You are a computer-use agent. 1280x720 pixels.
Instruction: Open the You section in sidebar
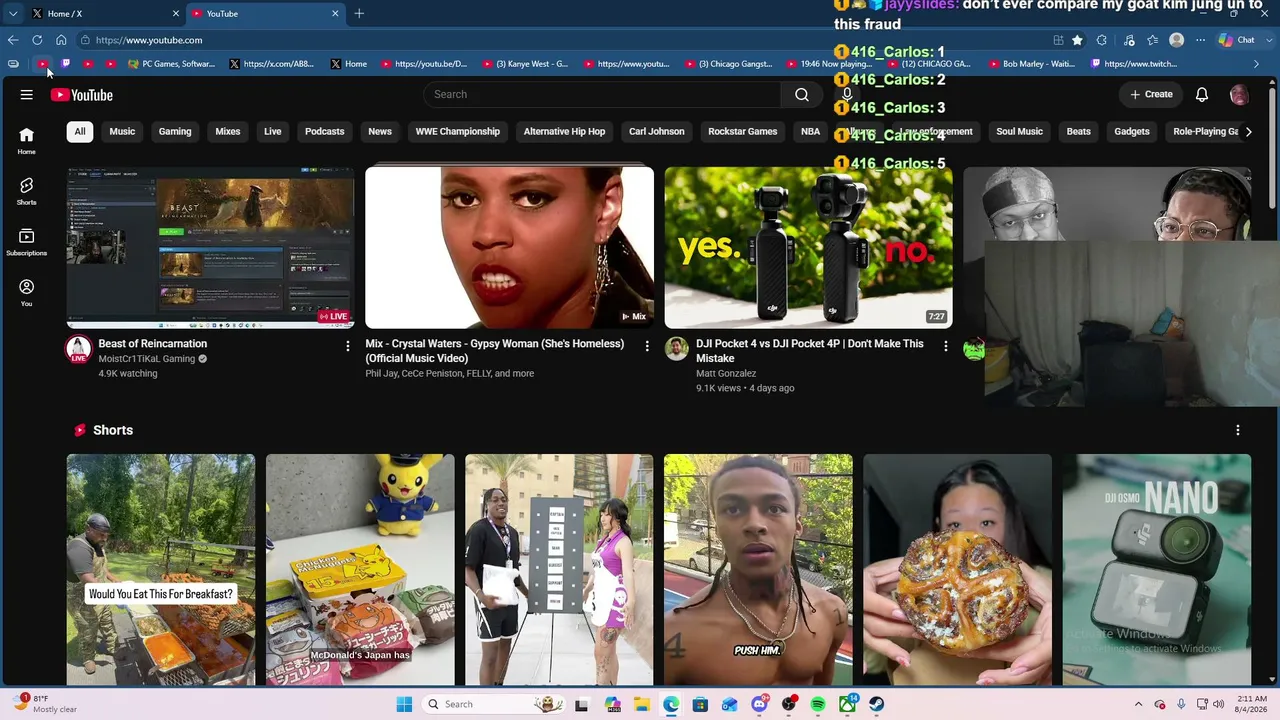click(x=26, y=292)
